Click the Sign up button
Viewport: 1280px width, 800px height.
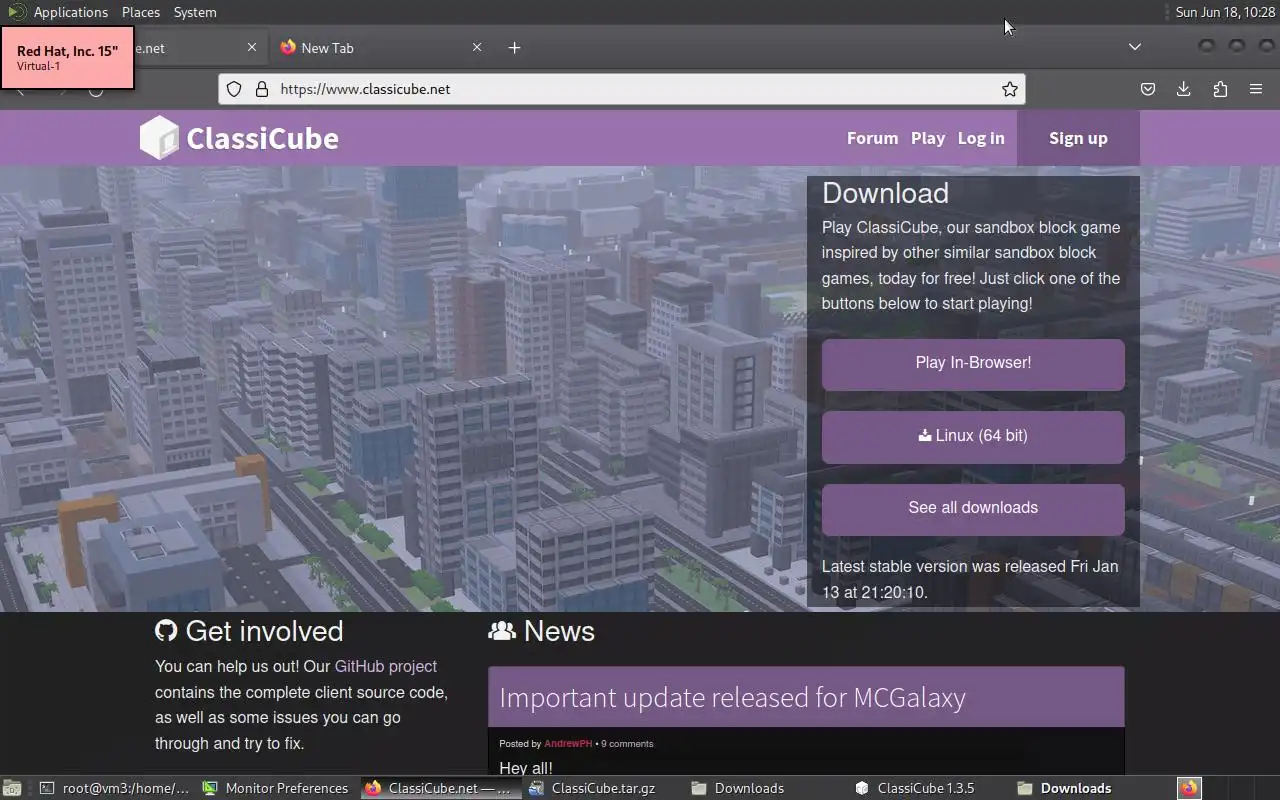coord(1078,138)
